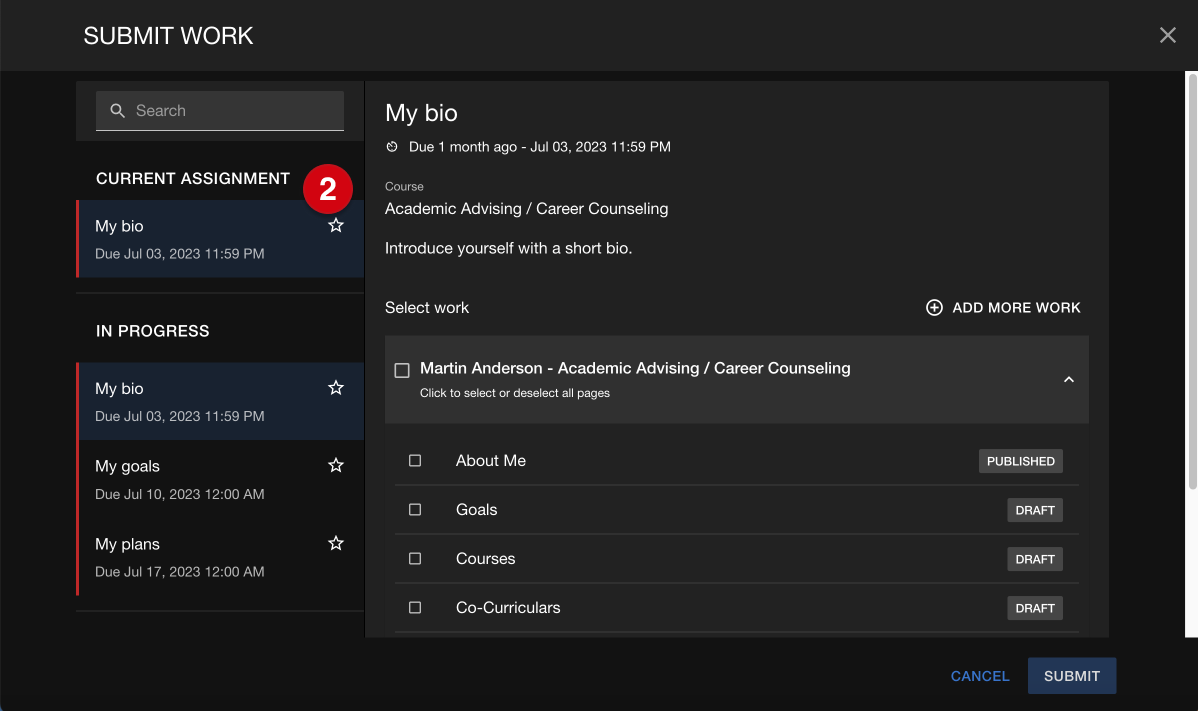Click the search magnifier icon
This screenshot has height=711, width=1200.
tap(117, 111)
